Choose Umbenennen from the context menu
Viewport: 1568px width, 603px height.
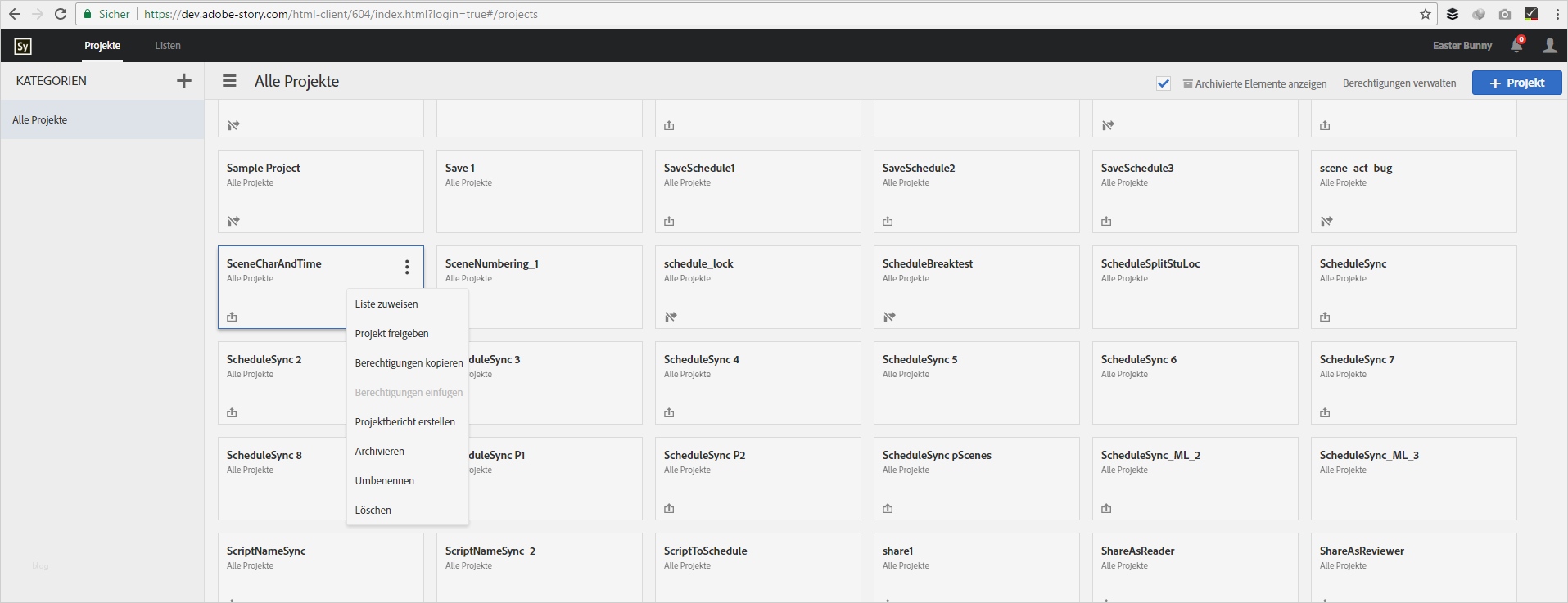click(408, 481)
